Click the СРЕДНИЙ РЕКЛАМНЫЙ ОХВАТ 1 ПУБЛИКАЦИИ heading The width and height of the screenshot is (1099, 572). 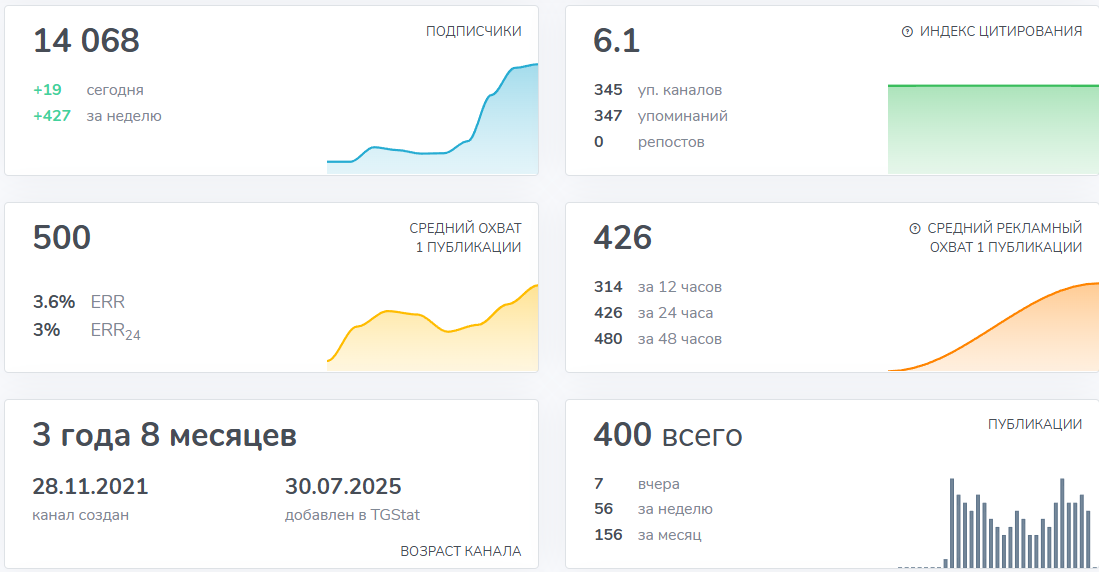point(1004,238)
